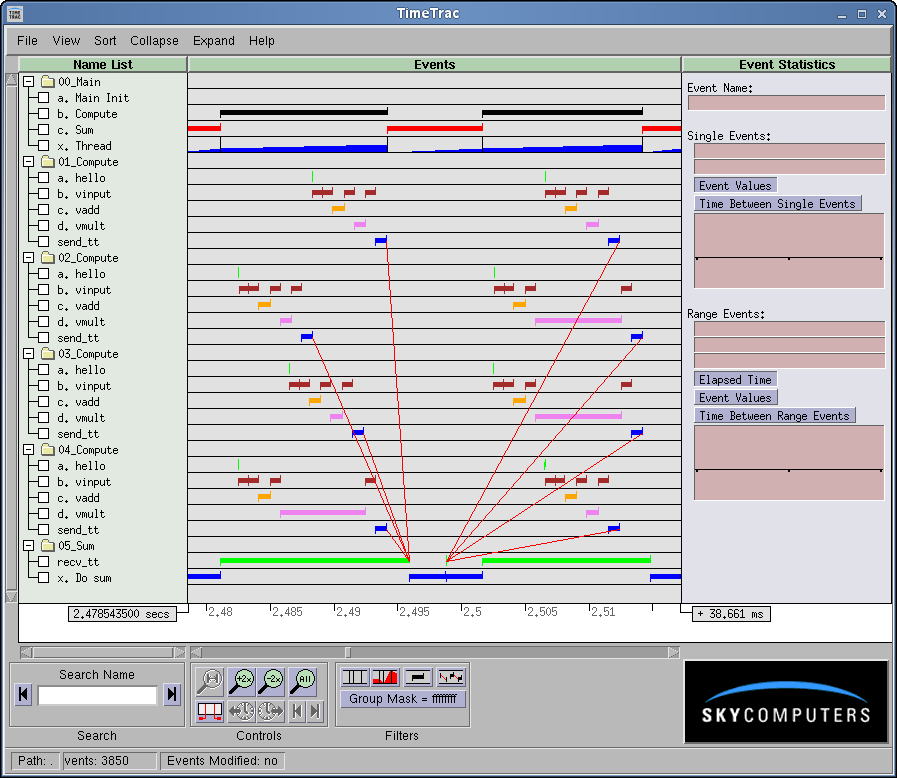Click the 00_Main folder icon

point(48,82)
